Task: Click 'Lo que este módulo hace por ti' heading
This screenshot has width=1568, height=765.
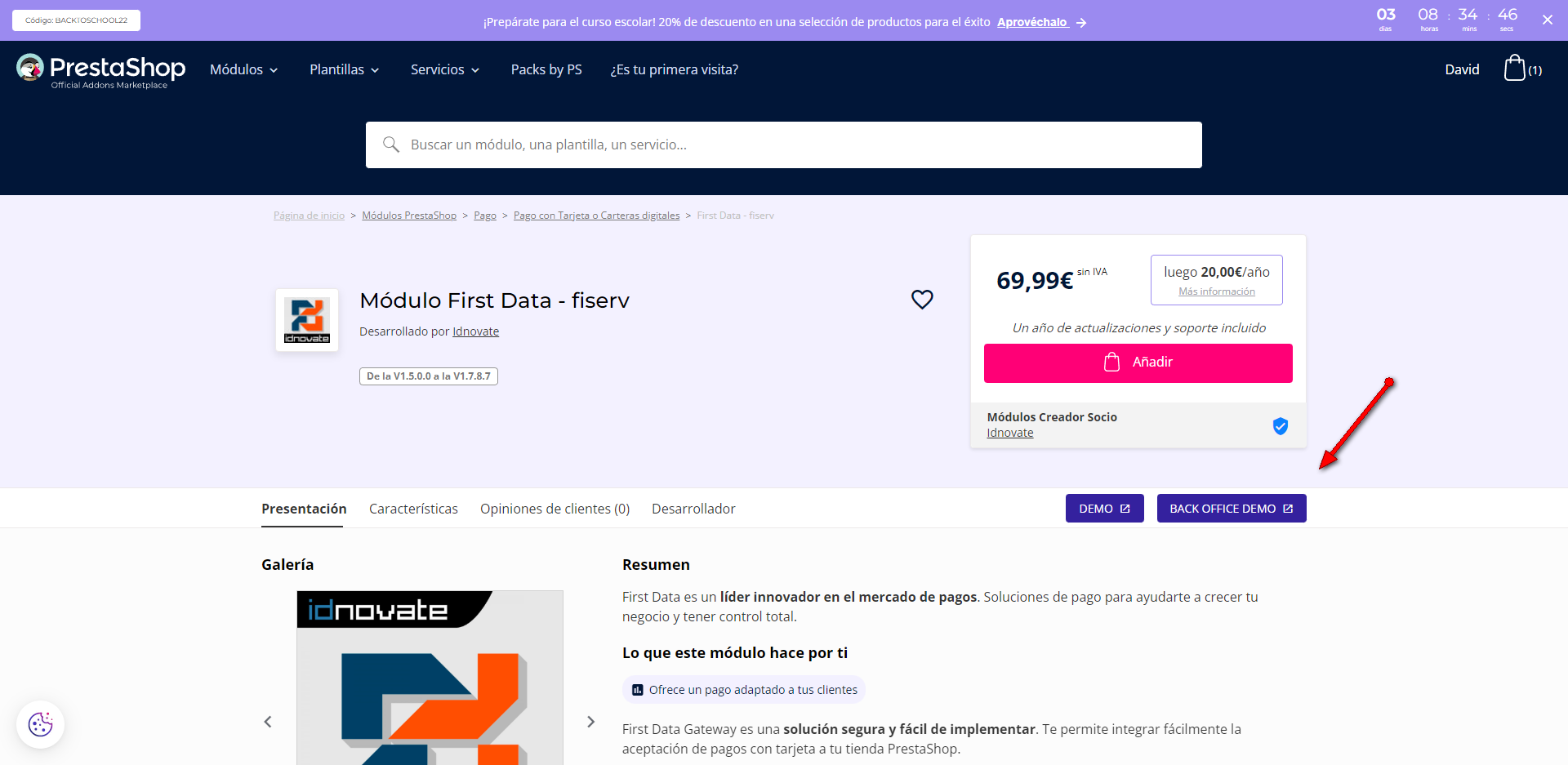Action: point(735,652)
